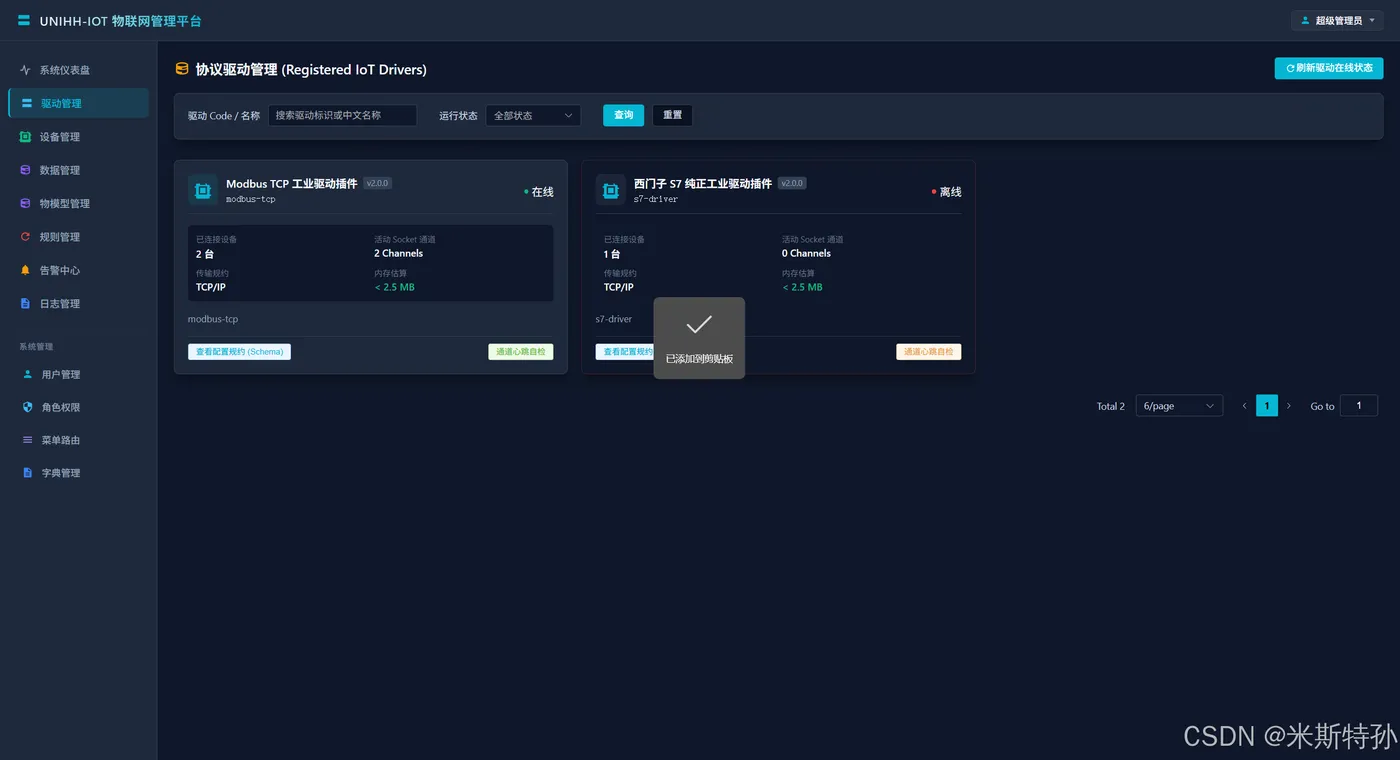Click the 协议驱动管理 (Registered IoT Drivers) heading
Screen dimensions: 1400x760
311,69
